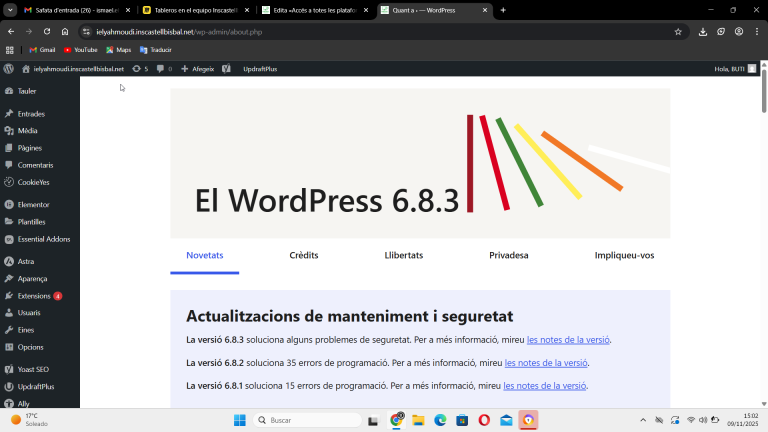
Task: Open release notes link for version 6.8.2
Action: pos(545,363)
